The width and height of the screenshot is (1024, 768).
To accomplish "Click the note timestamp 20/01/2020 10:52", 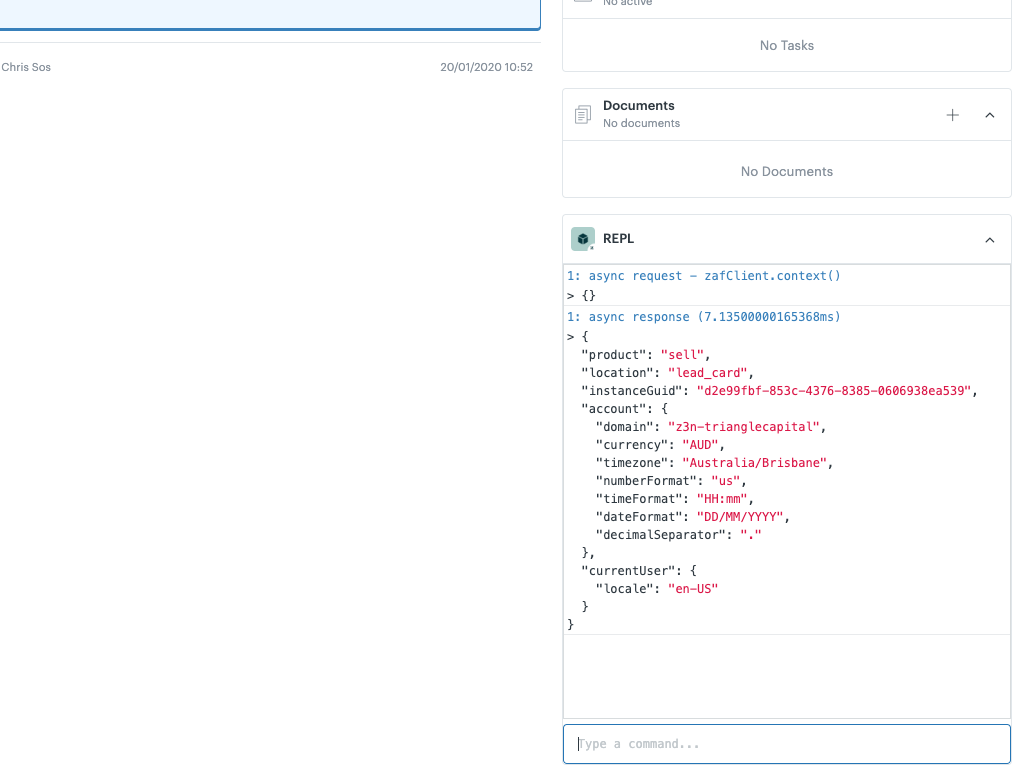I will (x=487, y=67).
